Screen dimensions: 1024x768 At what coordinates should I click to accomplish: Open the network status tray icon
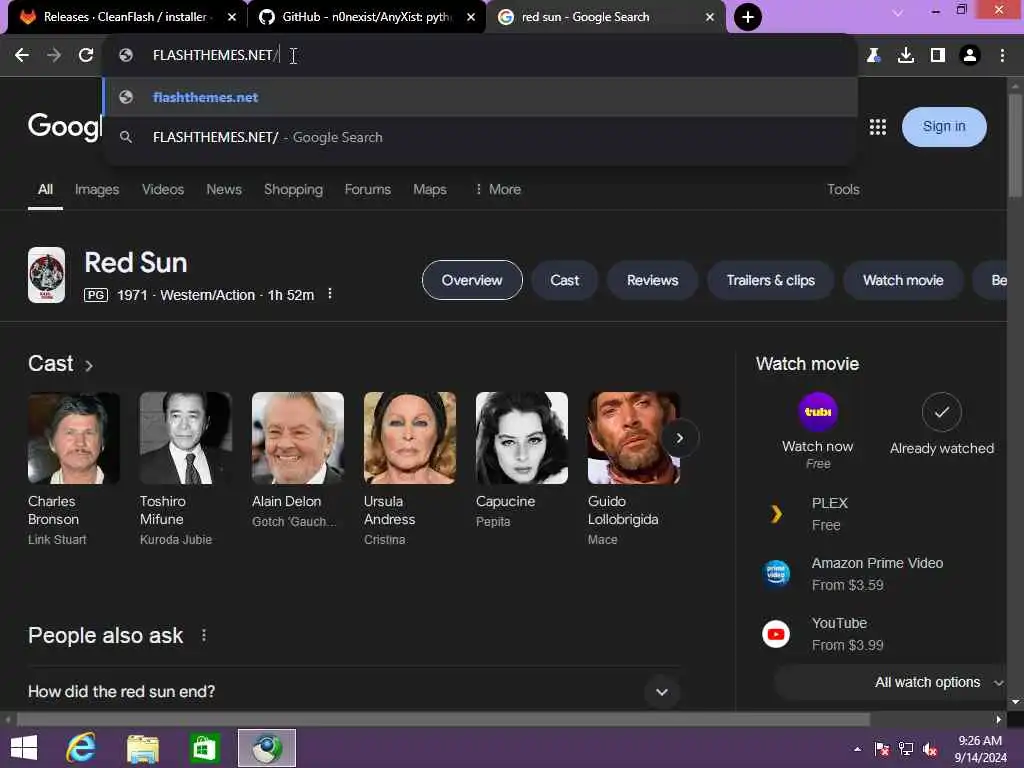pos(906,749)
